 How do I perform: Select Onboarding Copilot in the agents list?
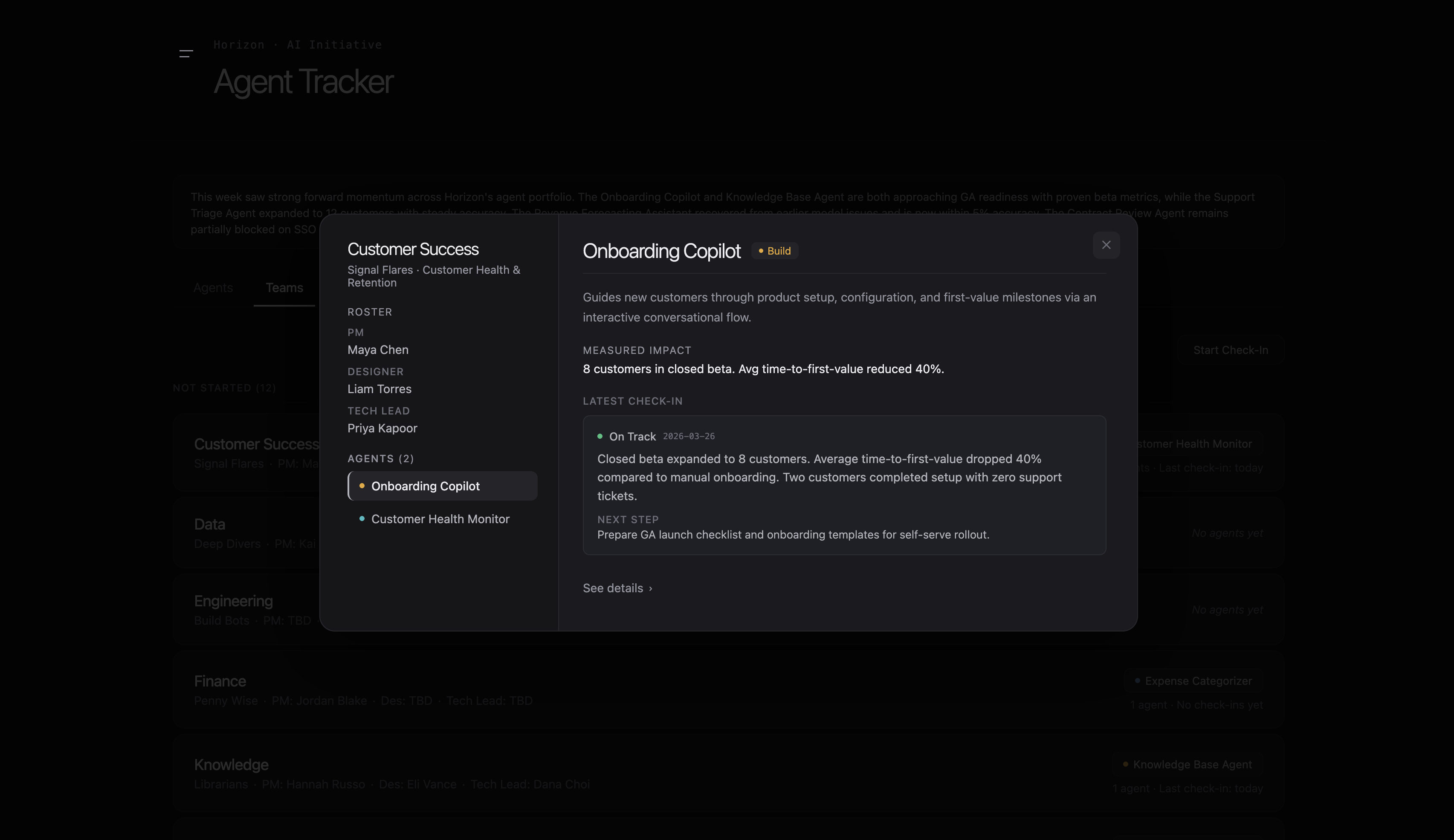pos(442,486)
